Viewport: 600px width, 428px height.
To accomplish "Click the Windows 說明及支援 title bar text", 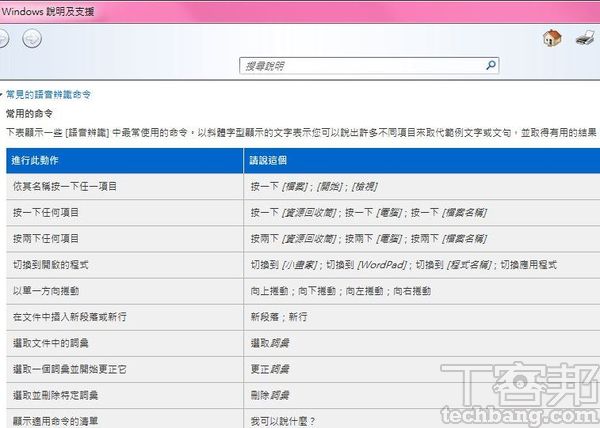I will pos(48,11).
